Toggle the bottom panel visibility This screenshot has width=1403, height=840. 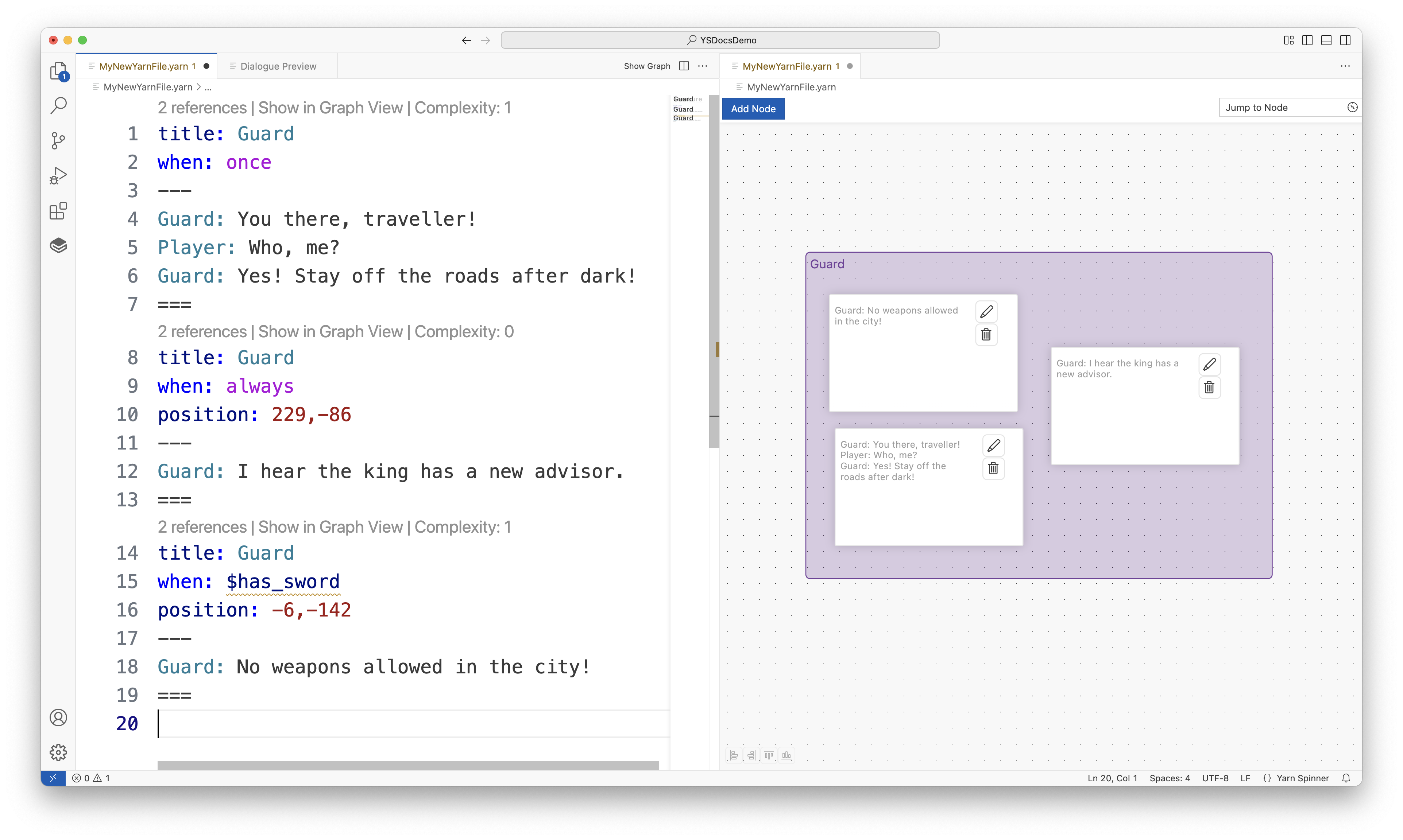click(1326, 40)
